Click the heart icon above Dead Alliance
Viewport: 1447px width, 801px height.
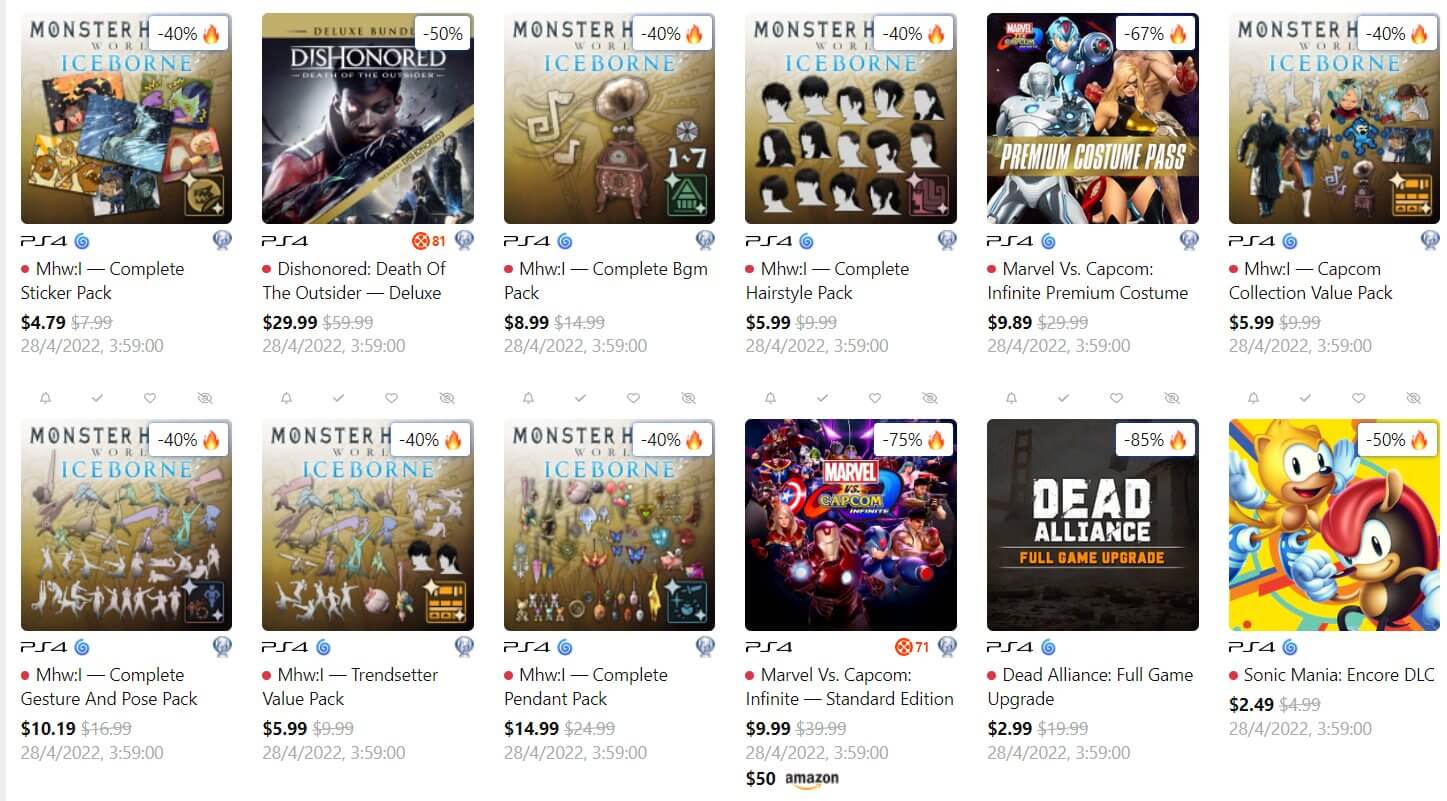point(1116,398)
